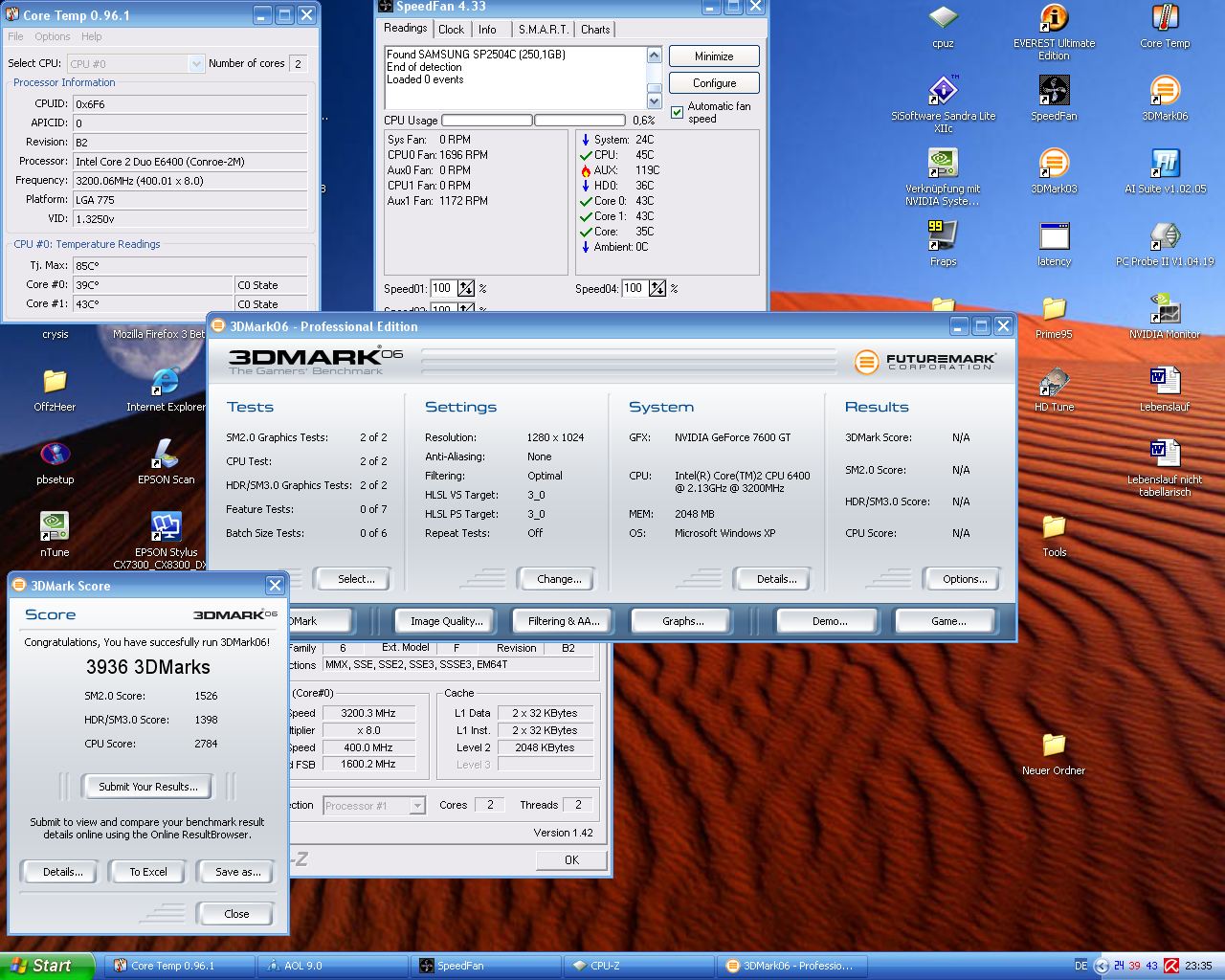
Task: Open the OffzHeer folder icon
Action: click(x=55, y=390)
